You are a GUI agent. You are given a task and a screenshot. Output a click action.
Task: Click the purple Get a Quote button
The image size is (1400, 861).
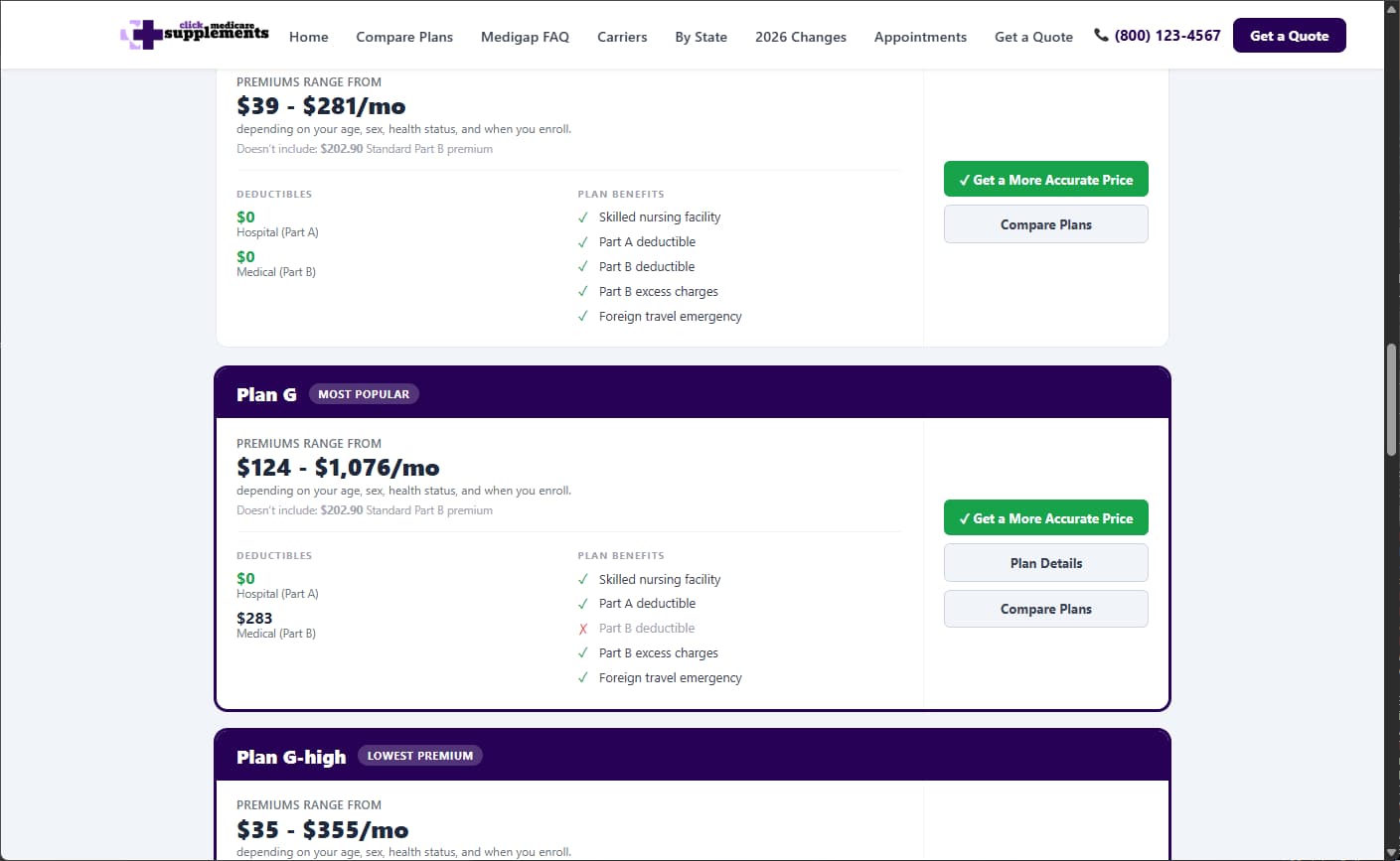(1289, 36)
